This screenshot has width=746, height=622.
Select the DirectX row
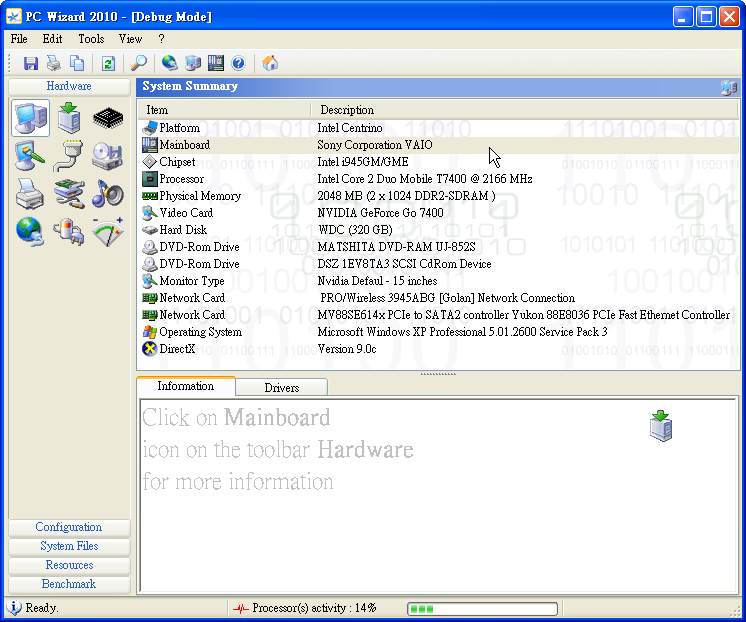439,349
